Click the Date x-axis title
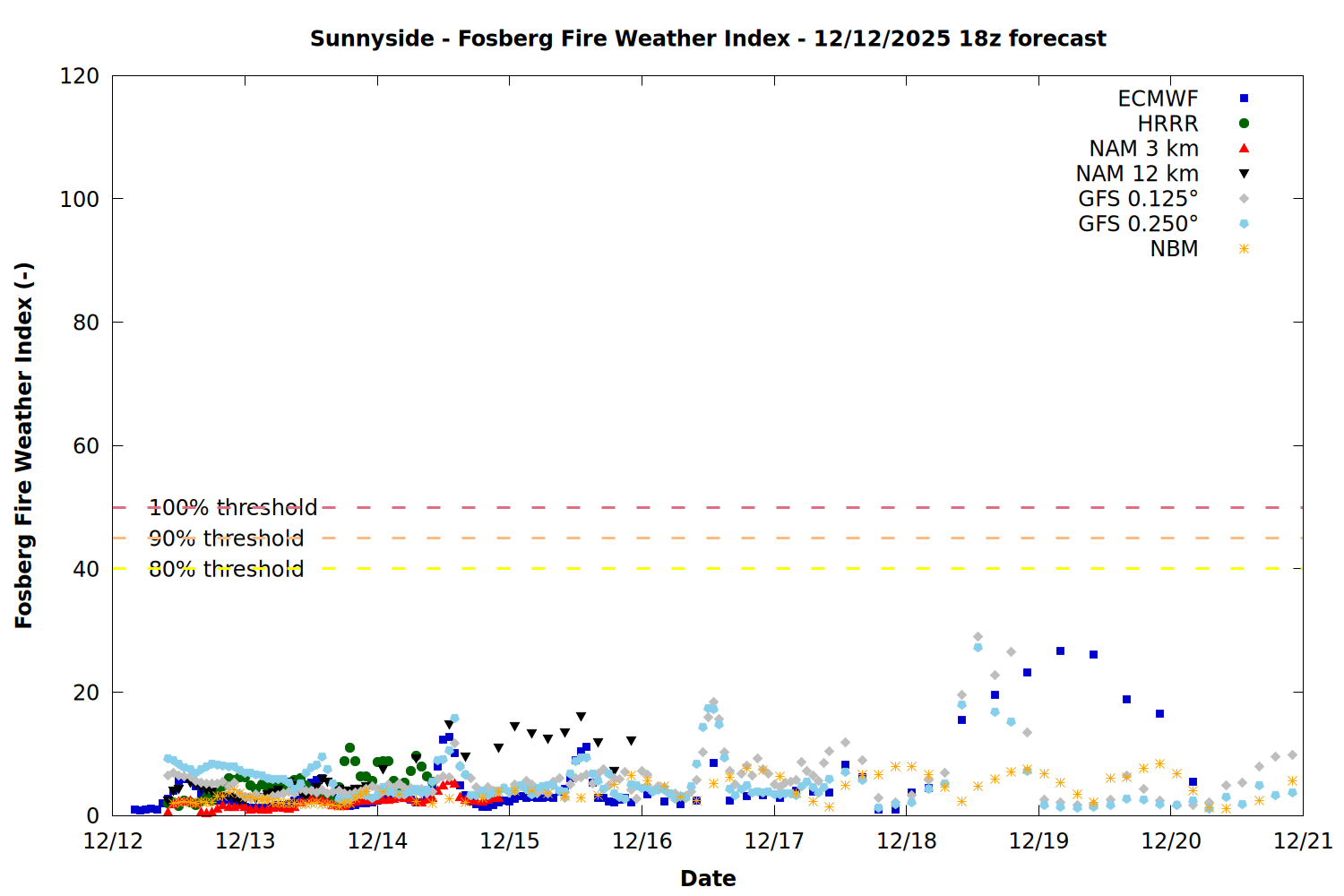Viewport: 1344px width, 896px height. [708, 878]
